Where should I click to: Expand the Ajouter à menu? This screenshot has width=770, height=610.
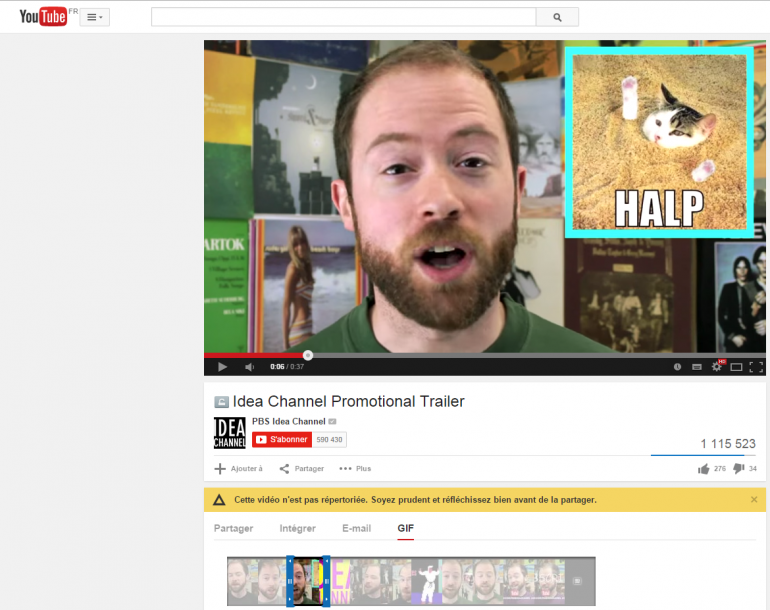(x=239, y=468)
